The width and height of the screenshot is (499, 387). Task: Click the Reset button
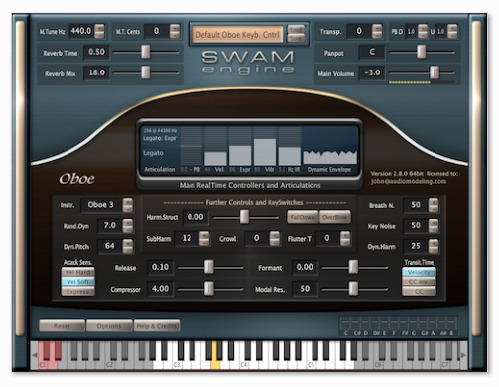point(62,326)
